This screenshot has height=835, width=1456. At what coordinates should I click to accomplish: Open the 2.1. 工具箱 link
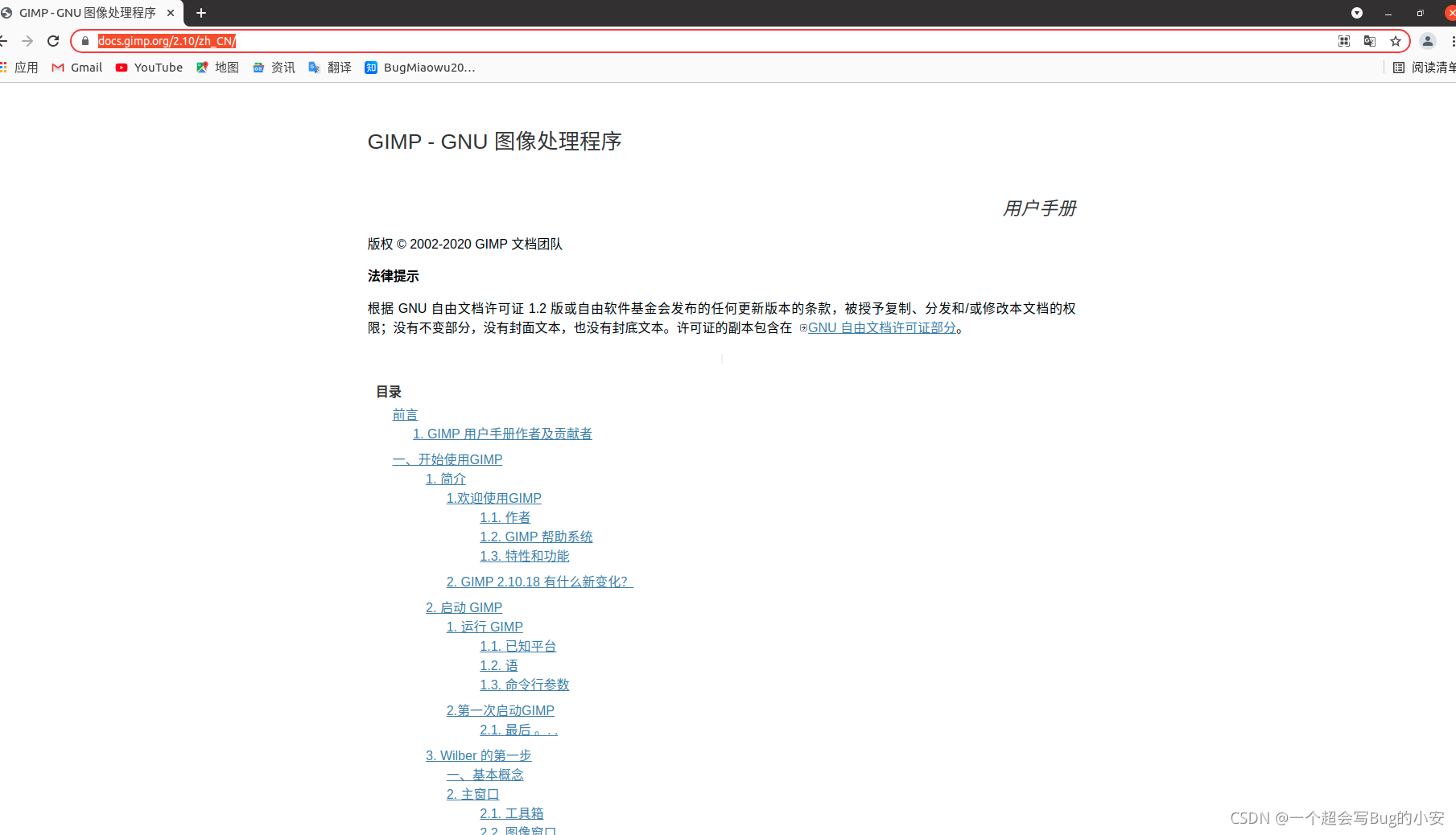pyautogui.click(x=512, y=814)
